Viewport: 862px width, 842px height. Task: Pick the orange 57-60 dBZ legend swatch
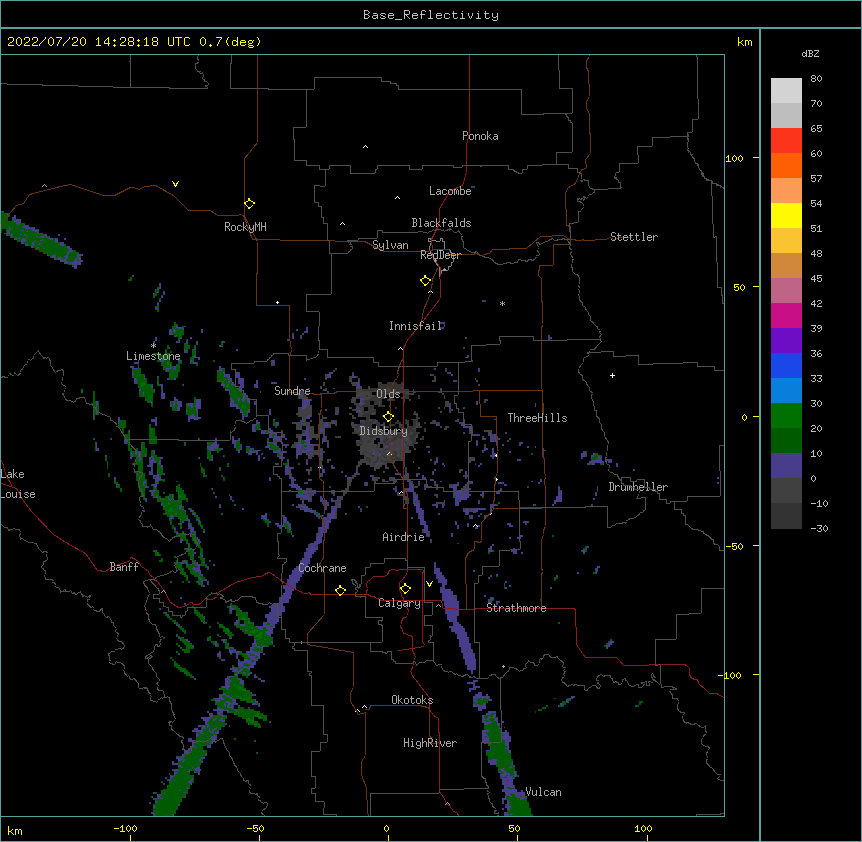click(x=786, y=166)
